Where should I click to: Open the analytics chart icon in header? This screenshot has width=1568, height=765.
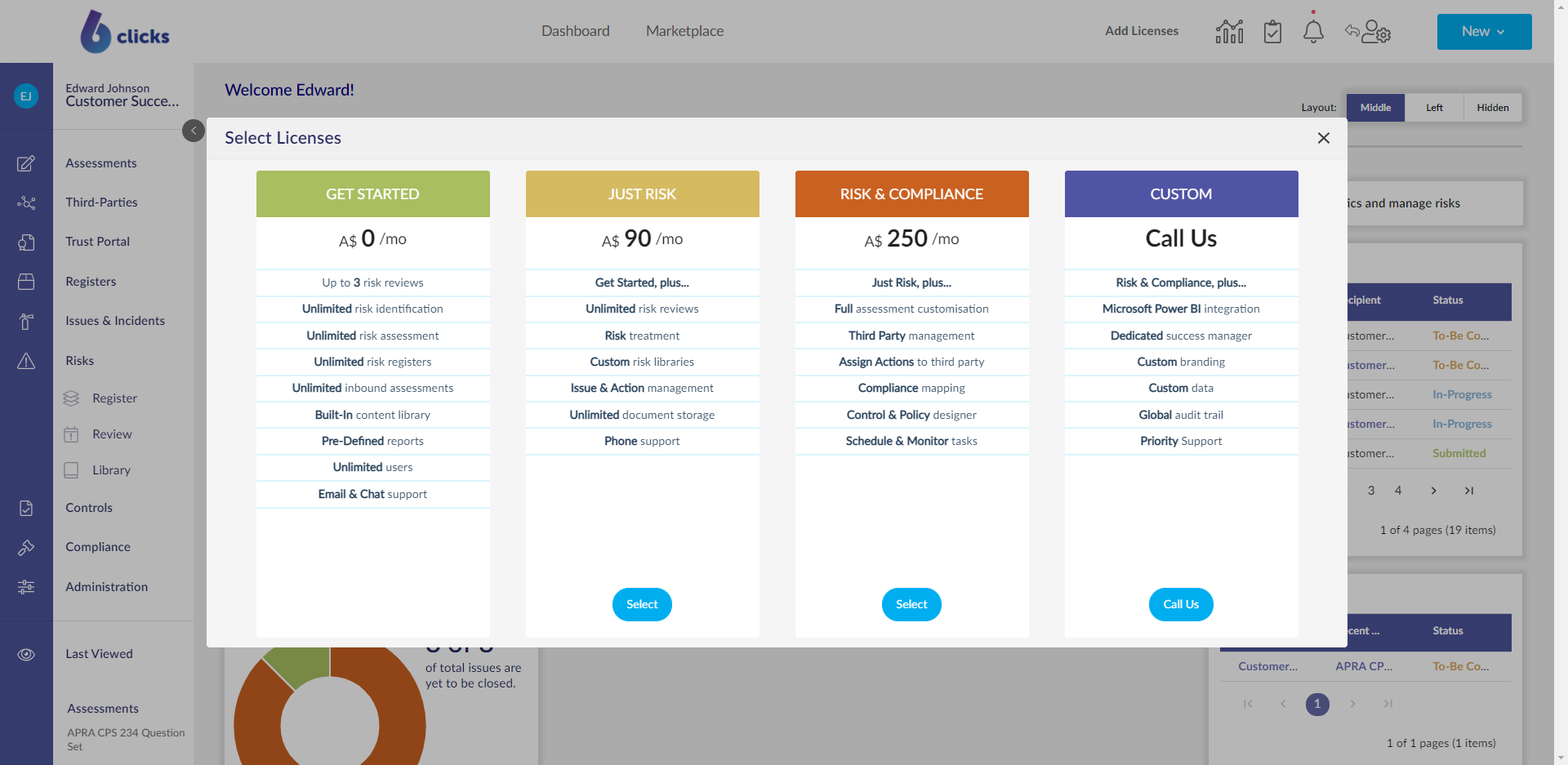1229,32
